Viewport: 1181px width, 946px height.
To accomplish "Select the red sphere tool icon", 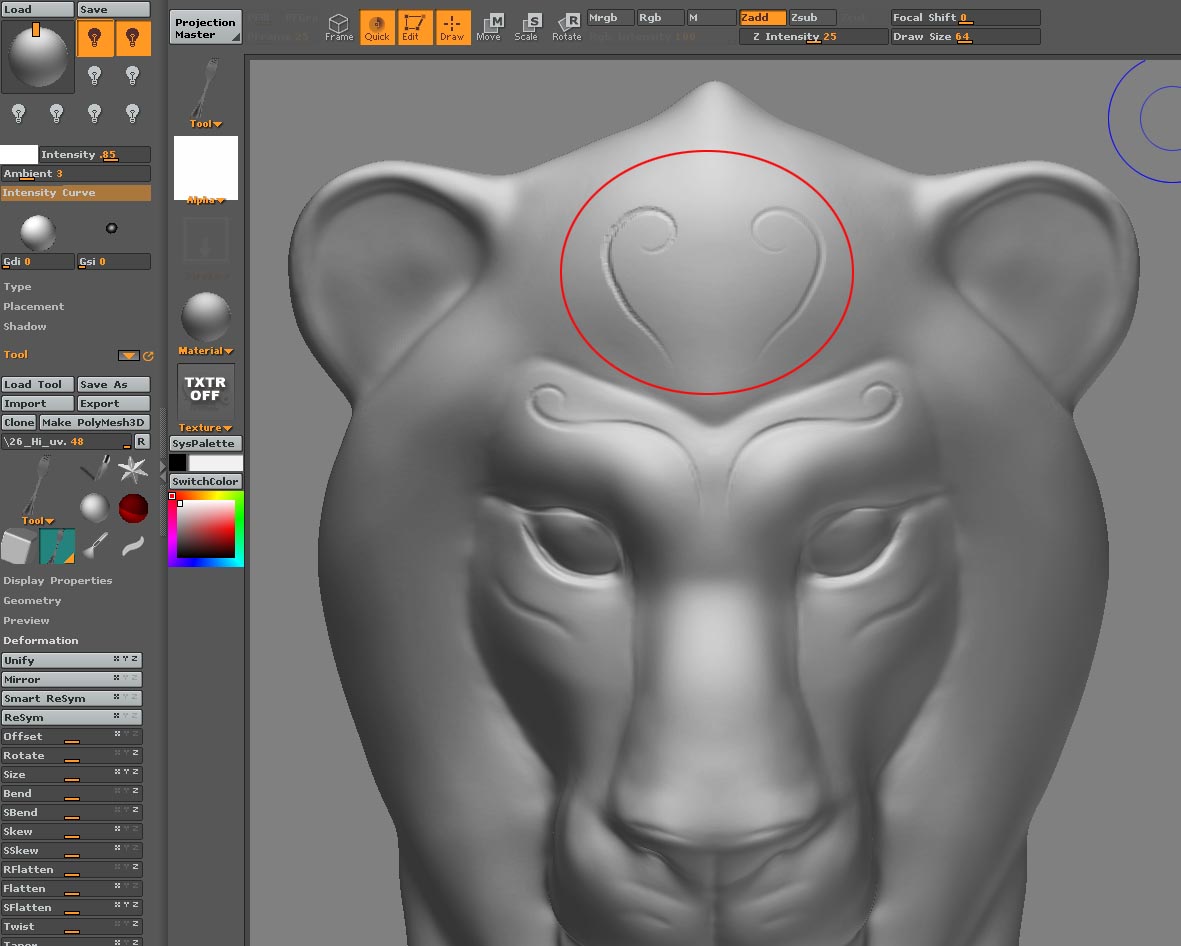I will [x=133, y=508].
